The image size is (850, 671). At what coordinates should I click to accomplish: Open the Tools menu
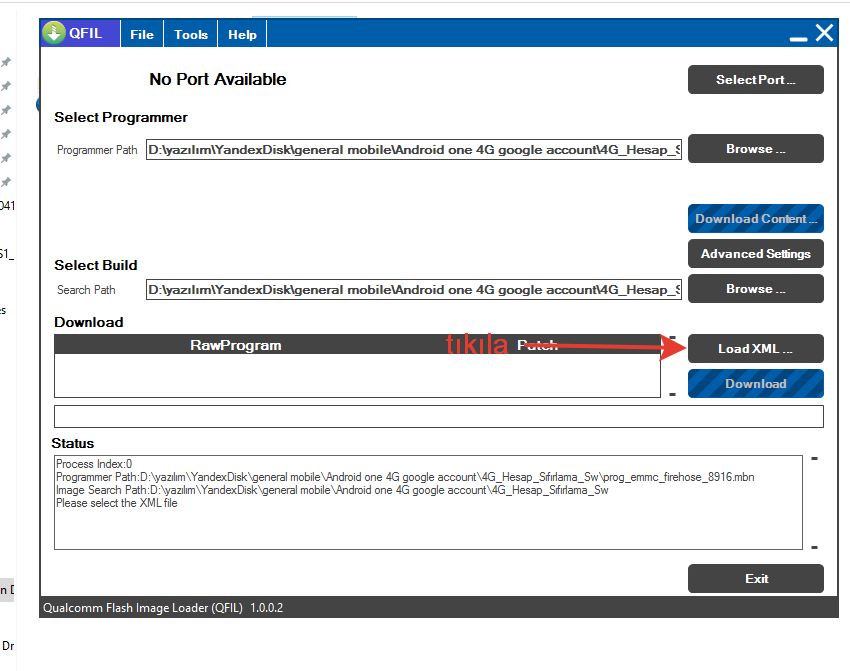pos(191,34)
